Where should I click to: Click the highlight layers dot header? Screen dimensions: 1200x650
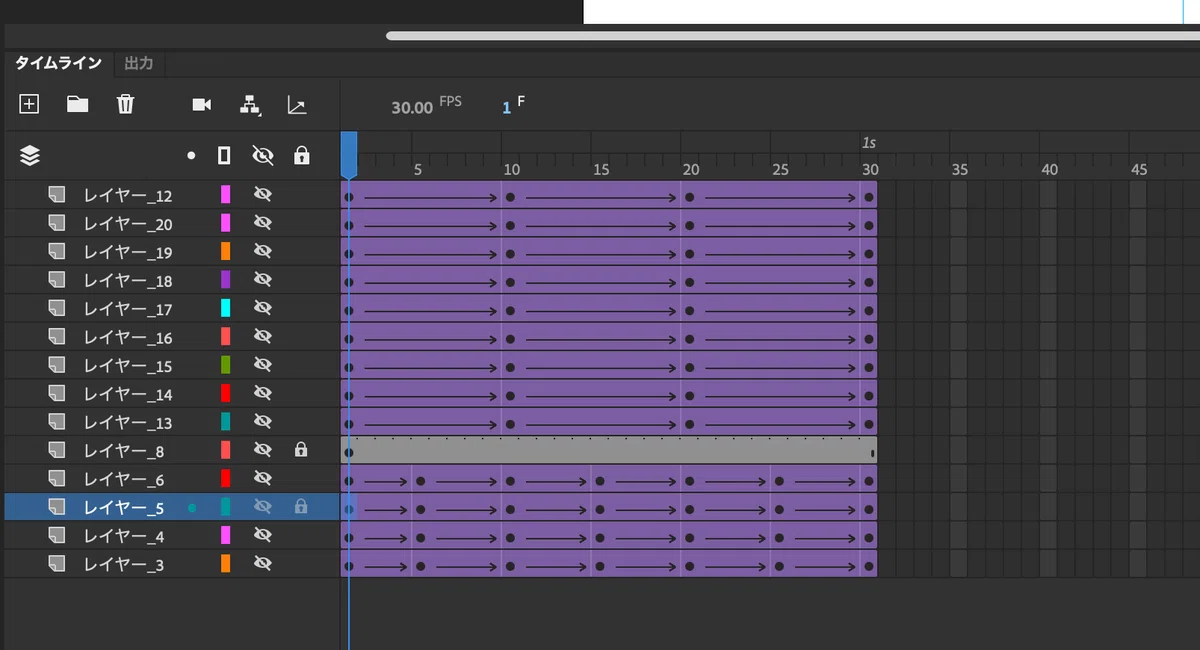191,156
